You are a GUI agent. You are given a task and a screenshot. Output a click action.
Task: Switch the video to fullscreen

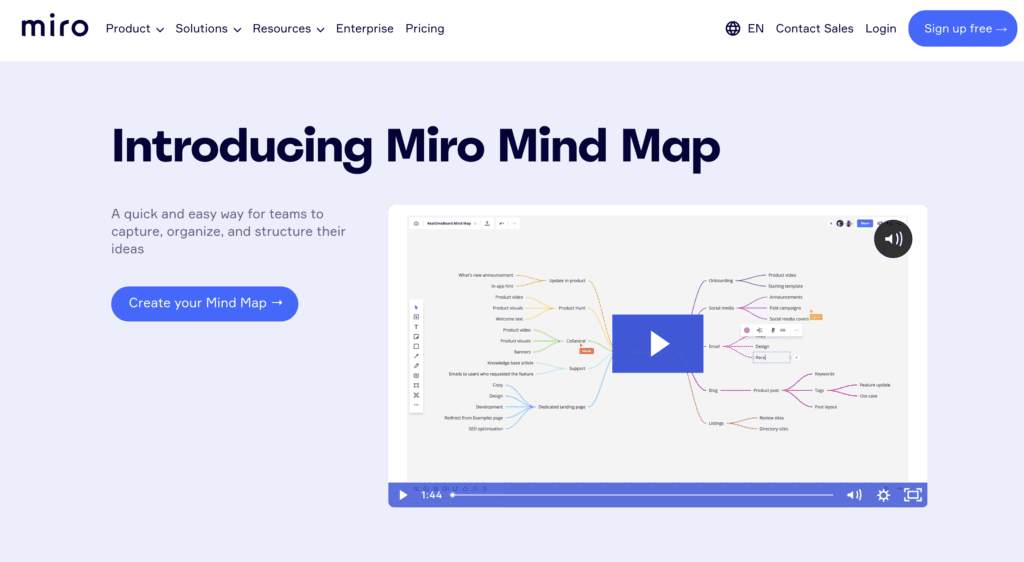pos(913,495)
